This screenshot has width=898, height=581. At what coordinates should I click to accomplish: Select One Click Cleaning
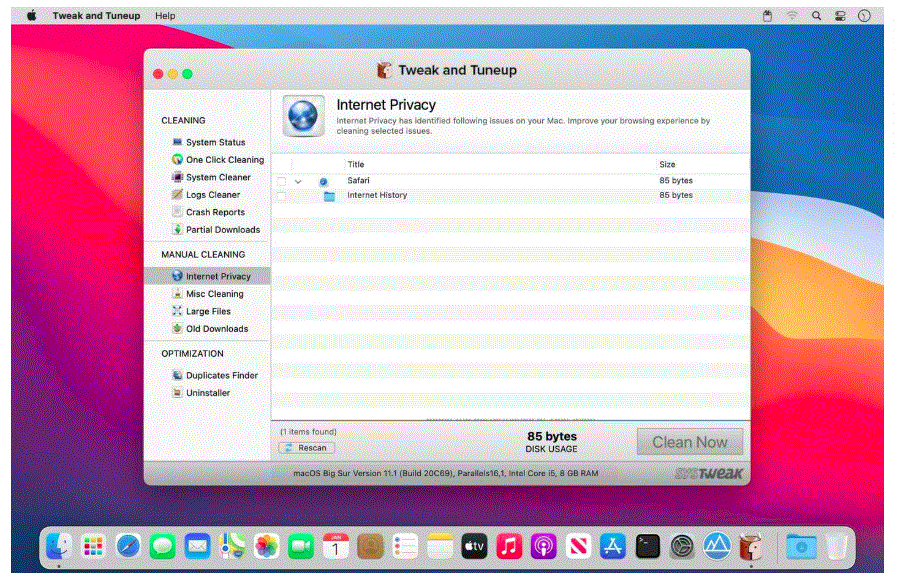pyautogui.click(x=218, y=160)
